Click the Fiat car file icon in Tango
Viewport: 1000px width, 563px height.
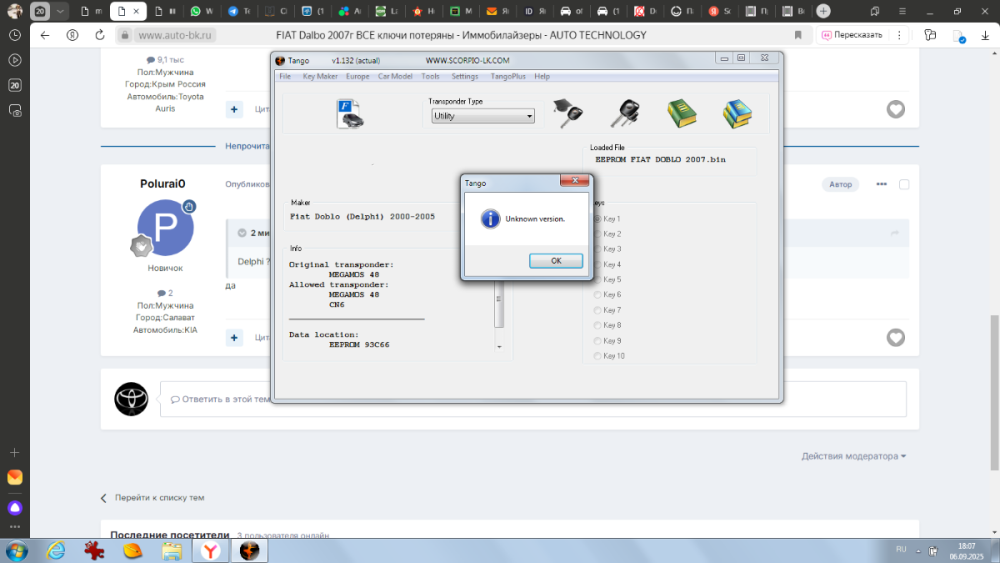click(349, 114)
